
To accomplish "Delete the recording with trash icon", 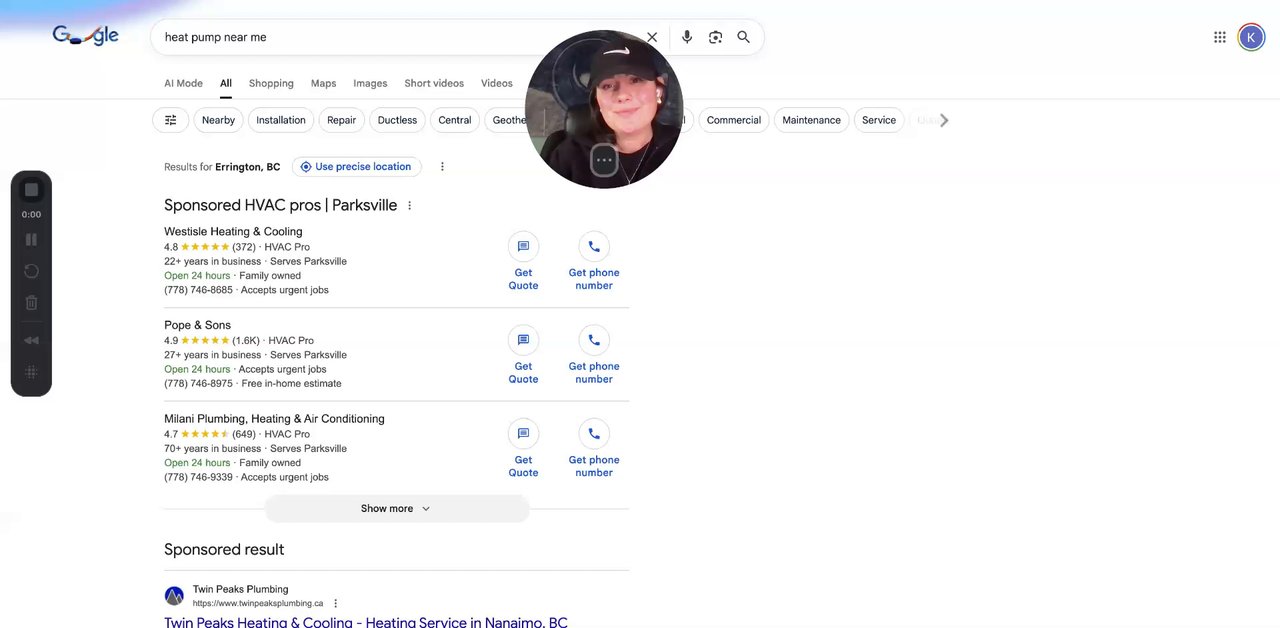I will point(31,303).
